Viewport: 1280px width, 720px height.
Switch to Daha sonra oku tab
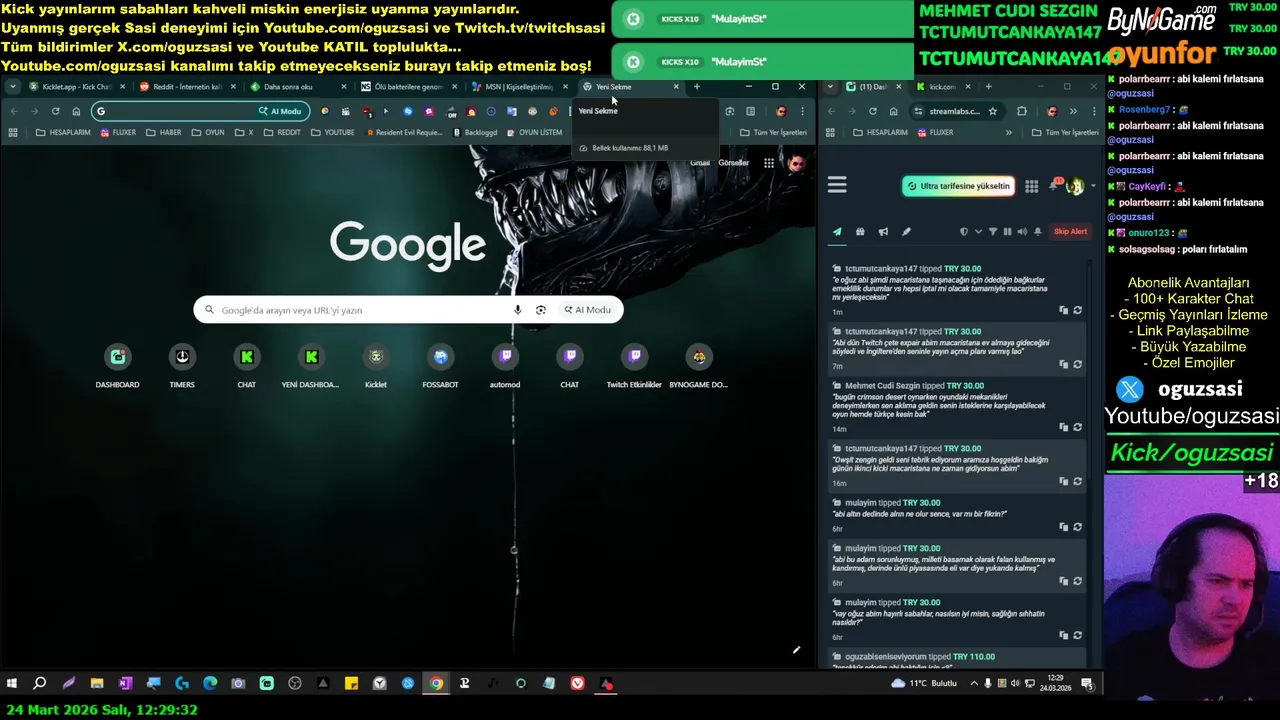(297, 87)
